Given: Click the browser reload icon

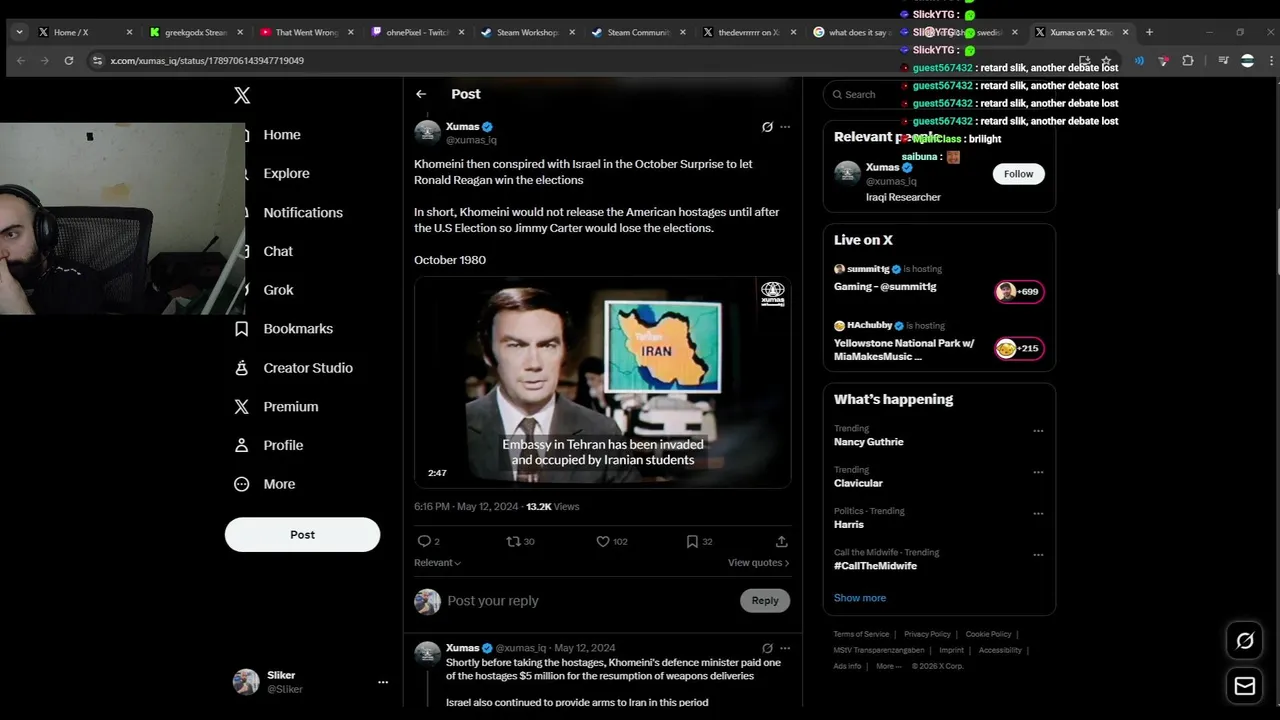Looking at the screenshot, I should click(68, 61).
